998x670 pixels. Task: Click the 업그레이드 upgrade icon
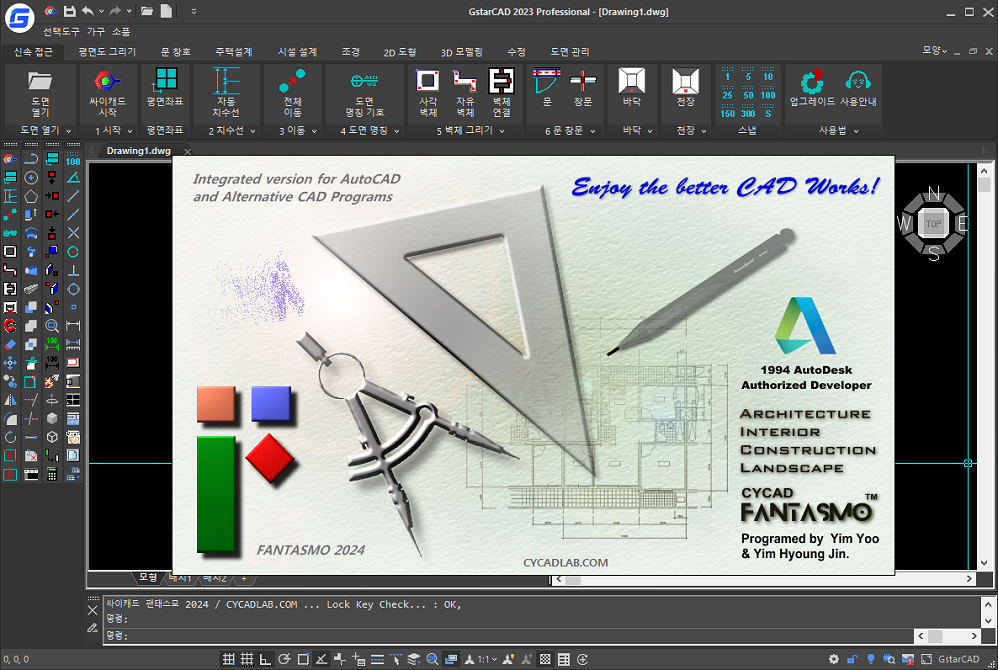pos(812,81)
